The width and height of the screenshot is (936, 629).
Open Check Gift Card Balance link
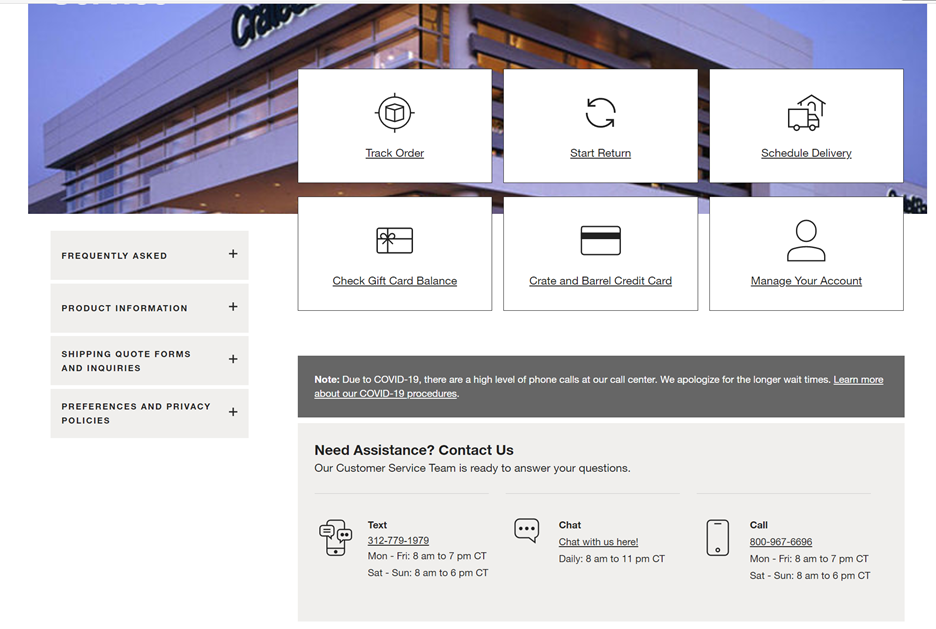tap(395, 281)
